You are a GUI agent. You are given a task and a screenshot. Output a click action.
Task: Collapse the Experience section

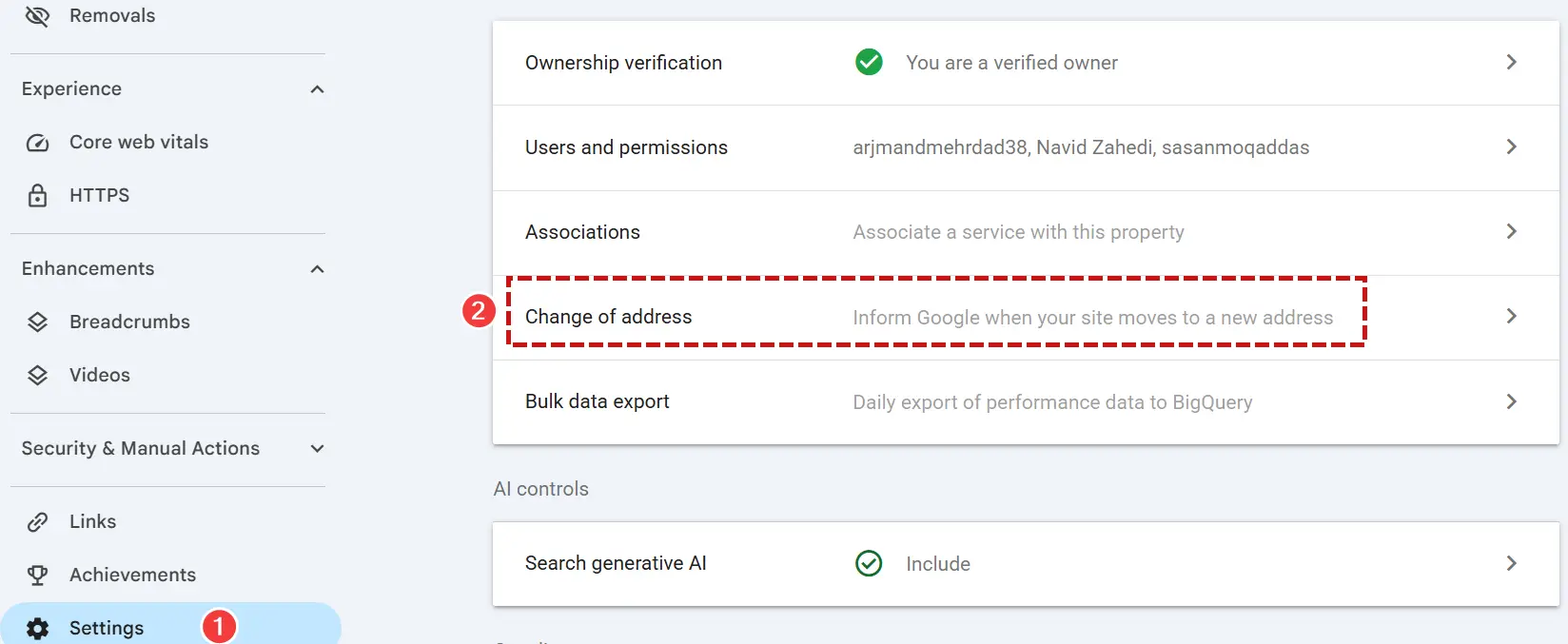pyautogui.click(x=318, y=89)
